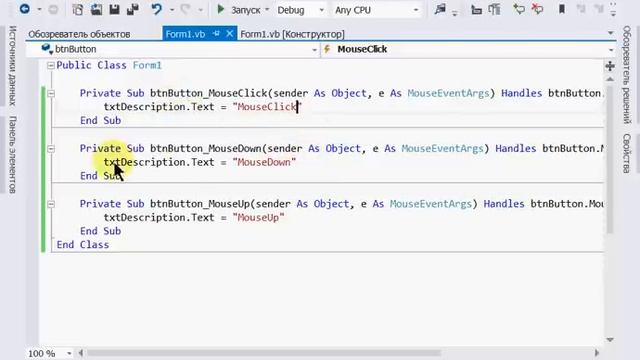The width and height of the screenshot is (640, 360).
Task: Open the Источники данных side tab
Action: pyautogui.click(x=12, y=66)
